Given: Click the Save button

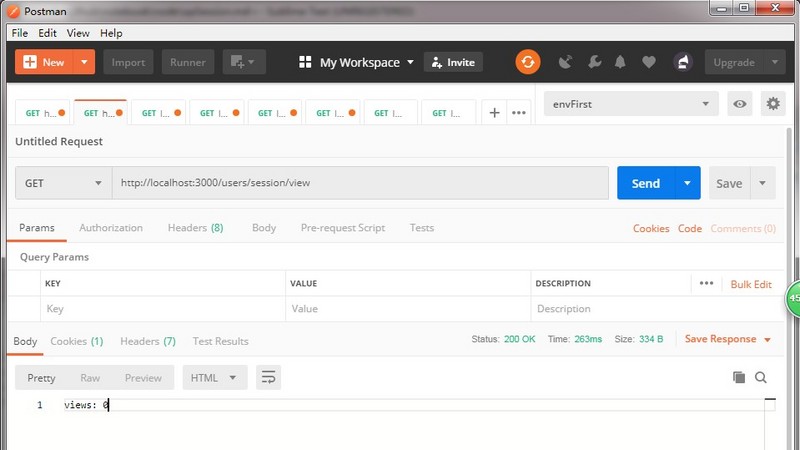Looking at the screenshot, I should coord(729,183).
